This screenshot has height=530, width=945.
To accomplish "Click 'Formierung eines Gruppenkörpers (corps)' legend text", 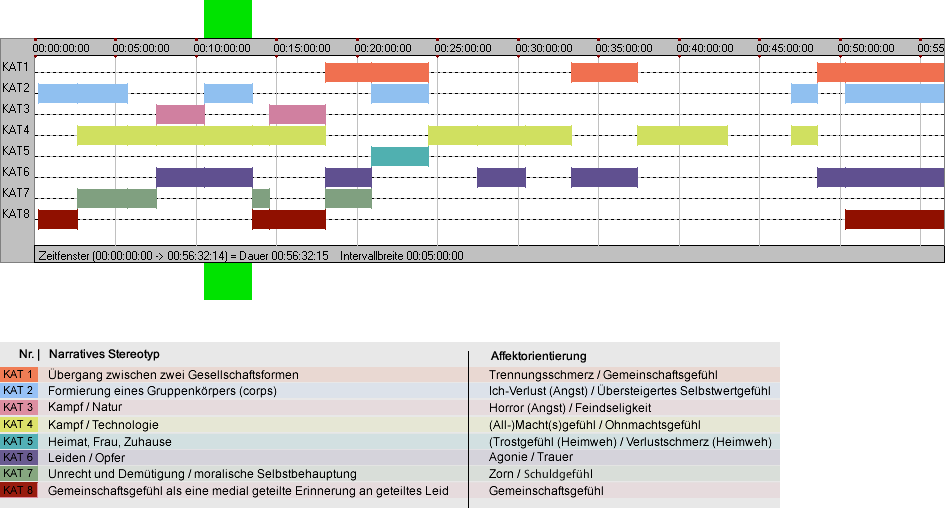I will pos(162,391).
